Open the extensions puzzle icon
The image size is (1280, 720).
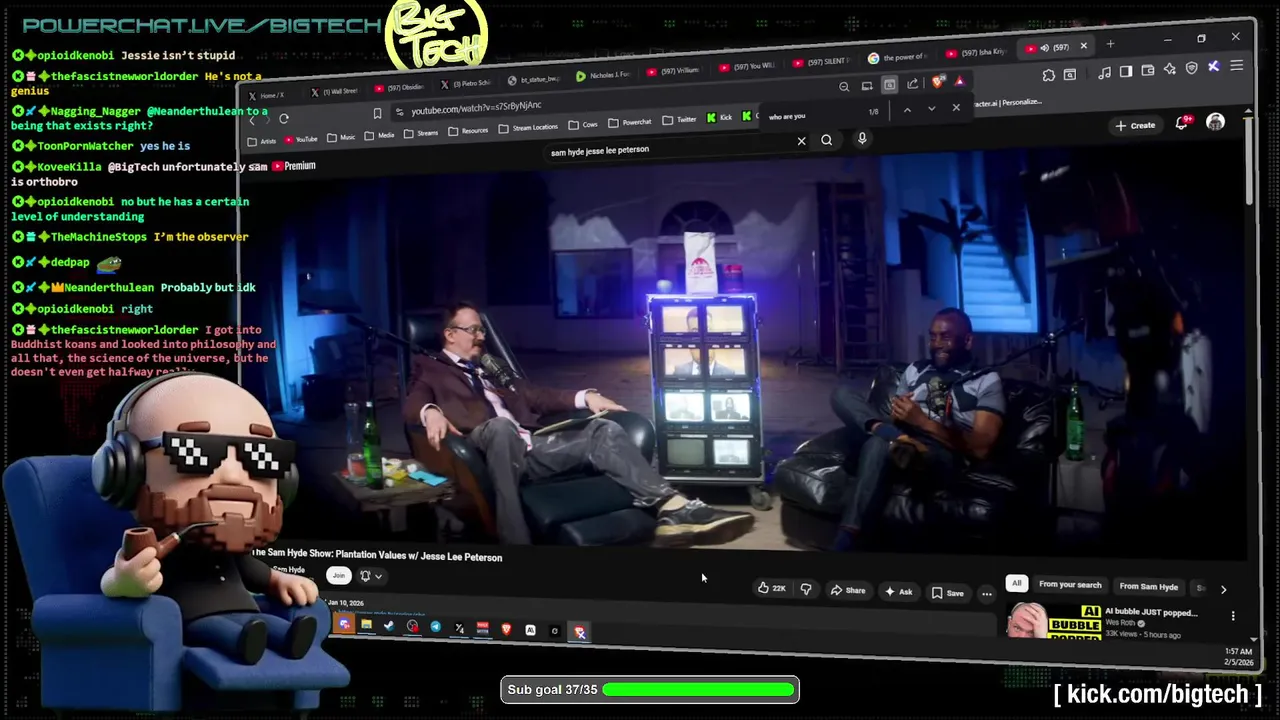click(x=1048, y=75)
